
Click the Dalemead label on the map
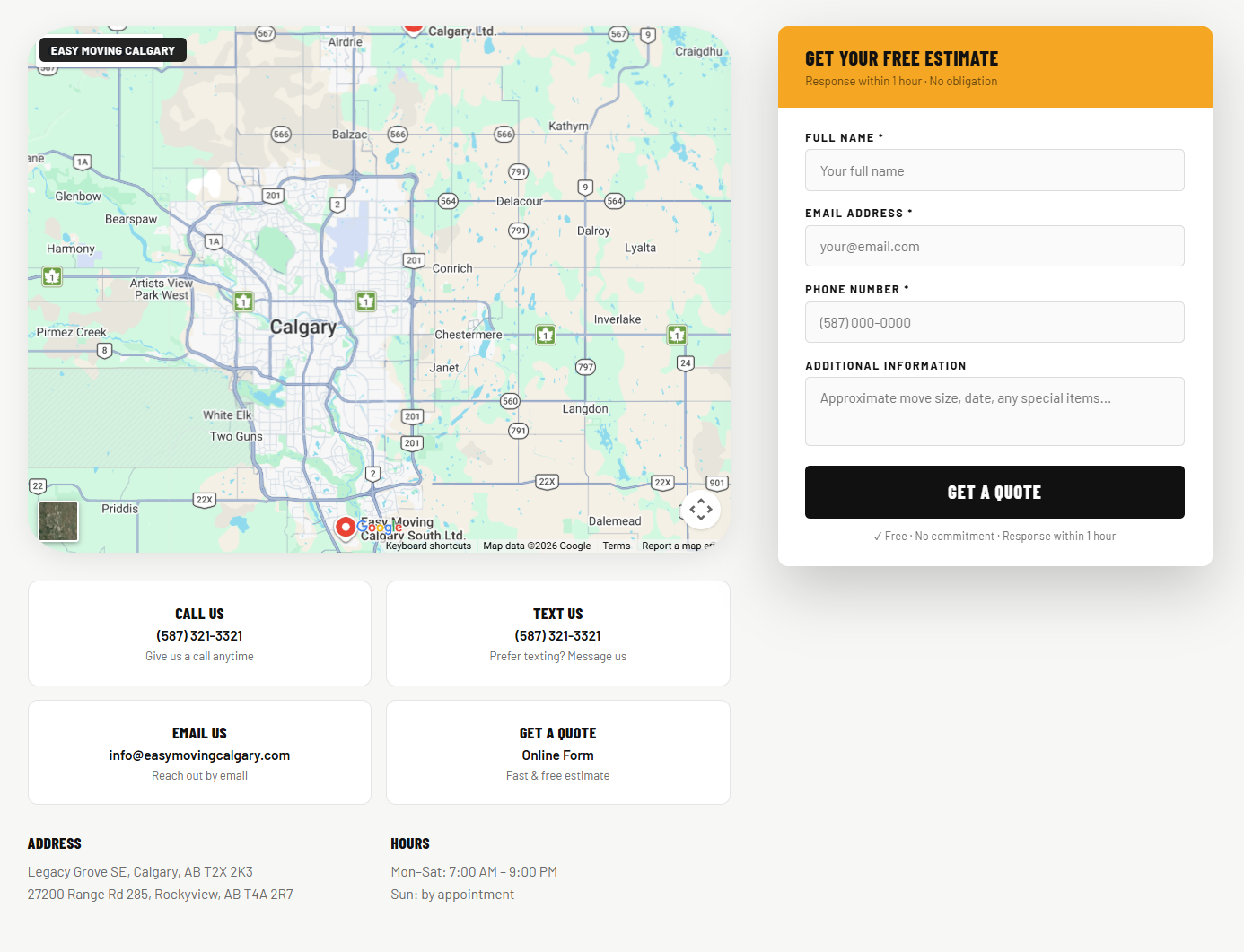(615, 521)
